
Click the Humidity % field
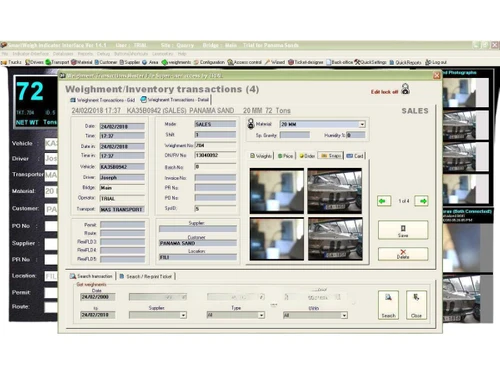pyautogui.click(x=356, y=135)
